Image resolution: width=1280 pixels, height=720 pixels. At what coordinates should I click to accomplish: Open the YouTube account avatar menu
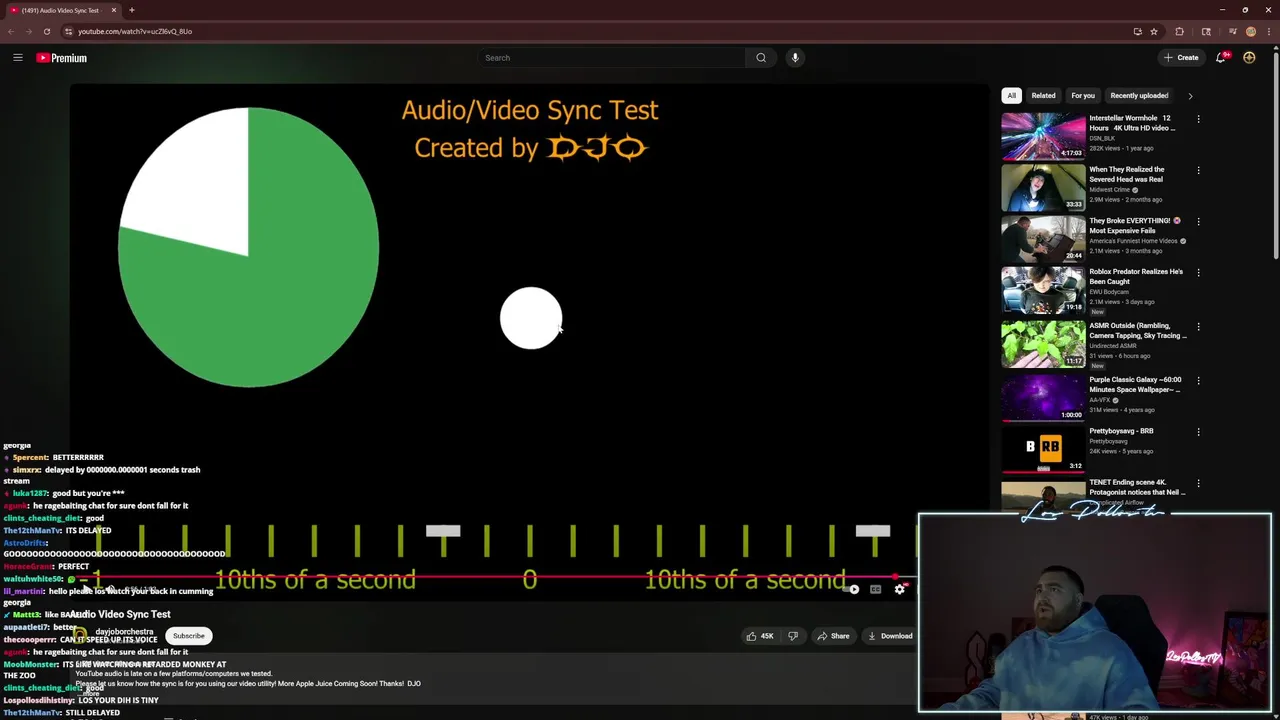pos(1249,58)
